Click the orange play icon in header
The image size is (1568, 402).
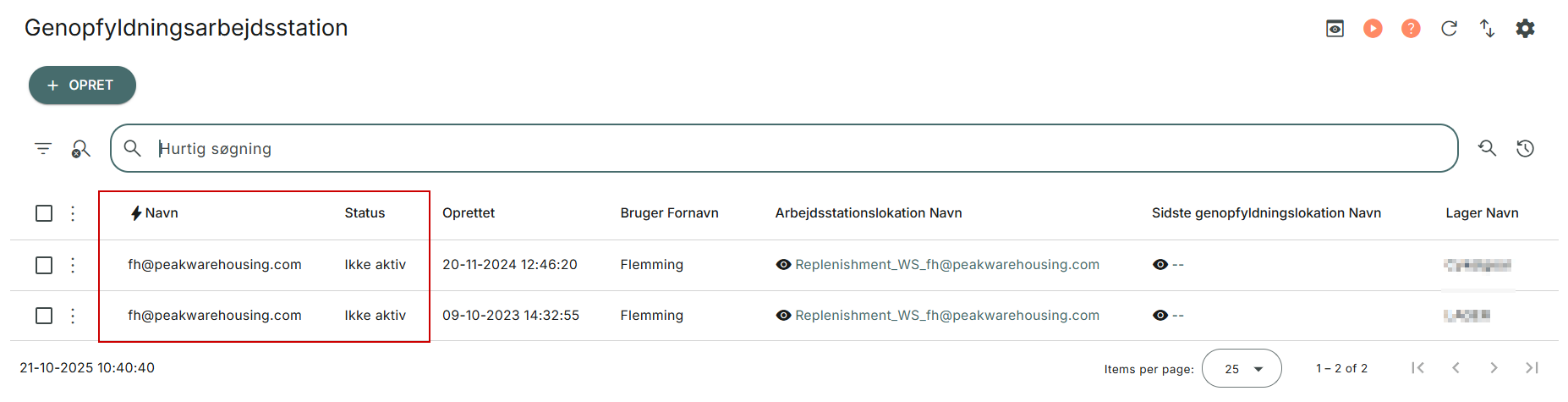click(x=1373, y=29)
